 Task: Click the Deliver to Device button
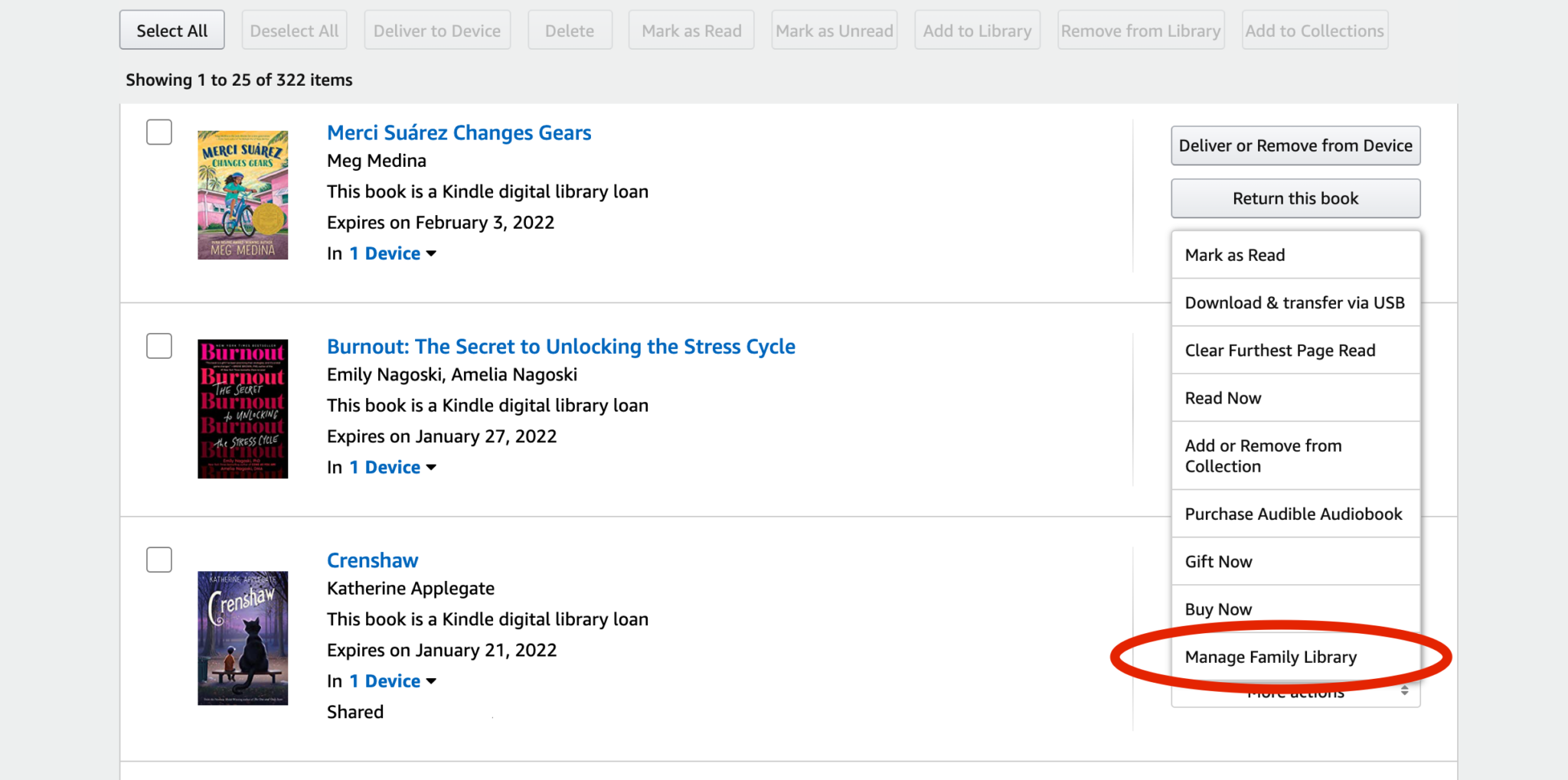pyautogui.click(x=437, y=31)
